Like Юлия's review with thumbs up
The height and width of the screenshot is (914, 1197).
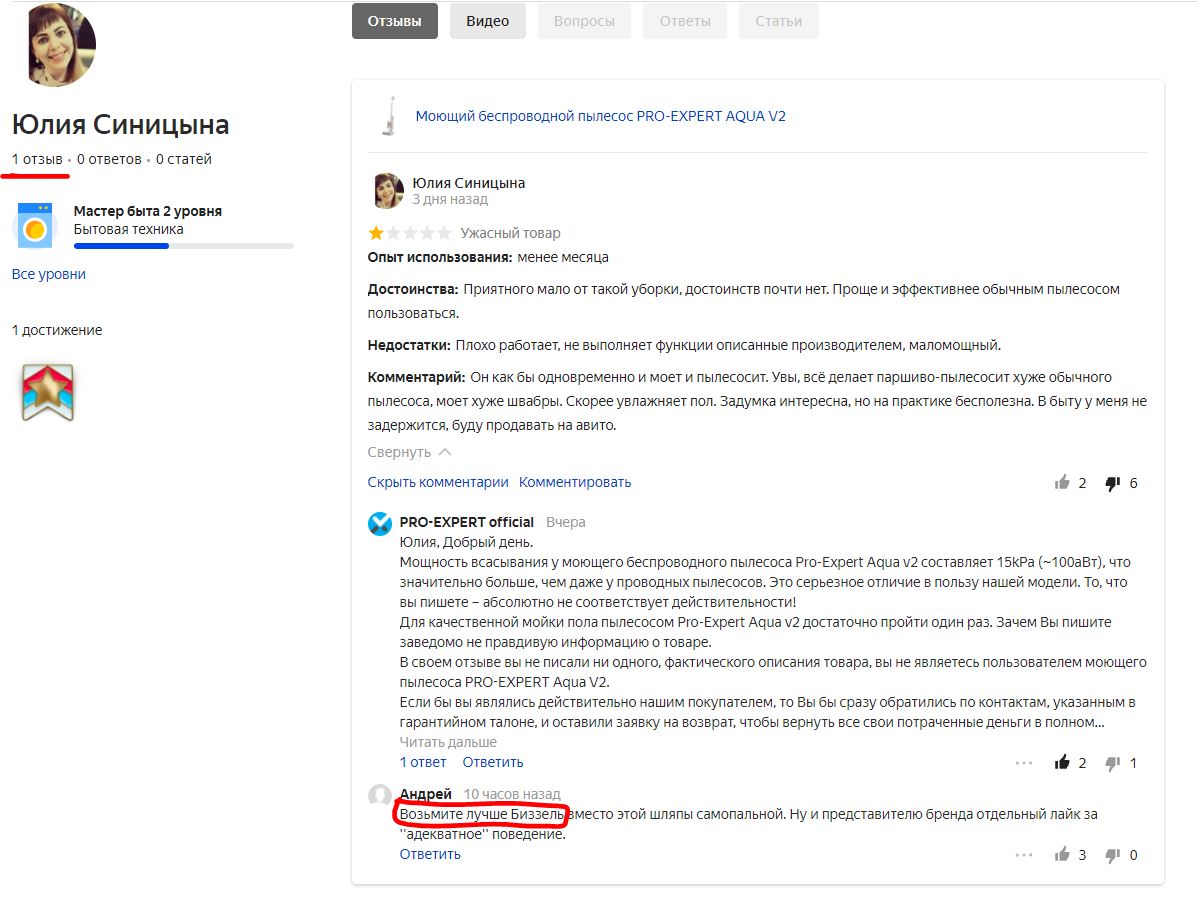click(1062, 483)
